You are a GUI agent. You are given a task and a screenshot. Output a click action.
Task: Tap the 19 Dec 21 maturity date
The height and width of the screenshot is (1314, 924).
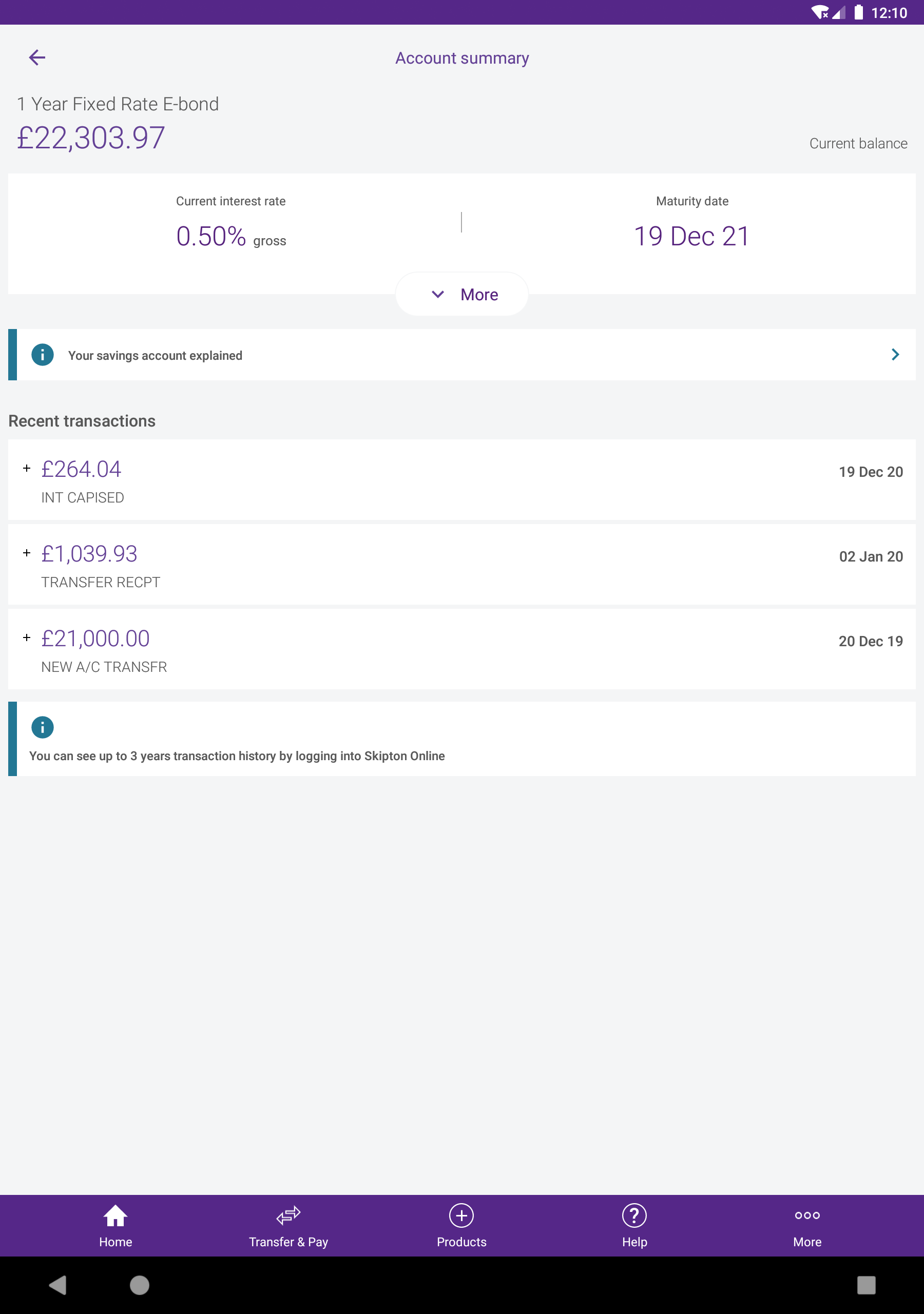[x=691, y=236]
